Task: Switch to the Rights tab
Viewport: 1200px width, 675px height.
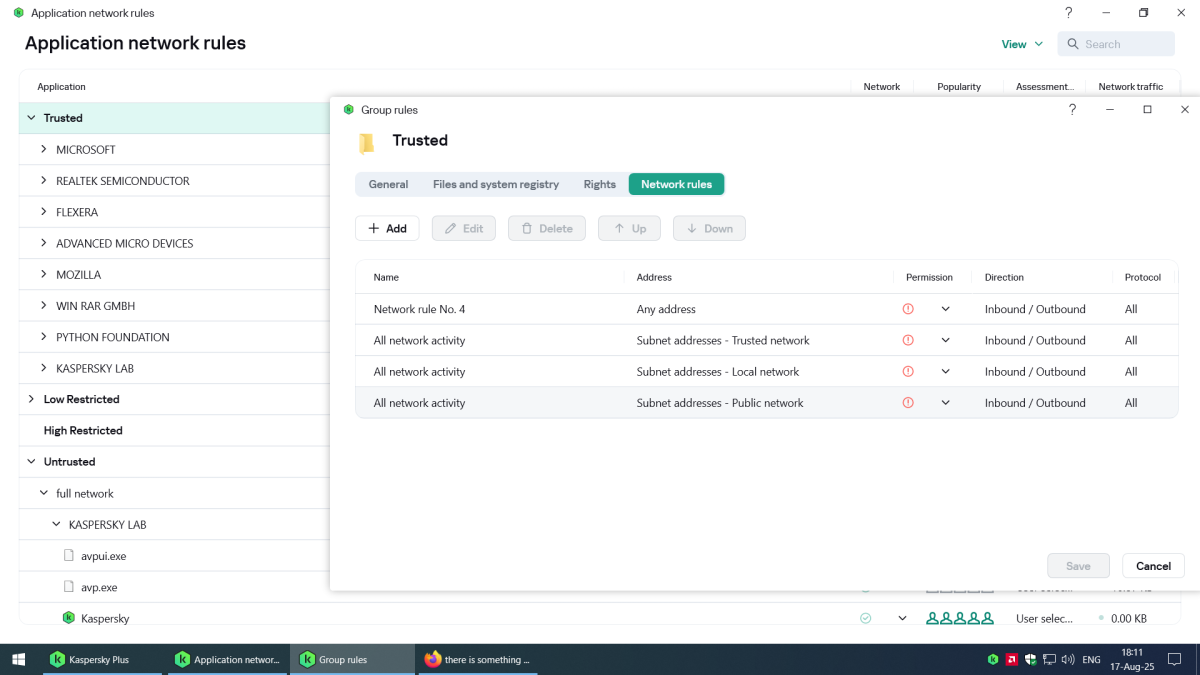Action: tap(600, 184)
